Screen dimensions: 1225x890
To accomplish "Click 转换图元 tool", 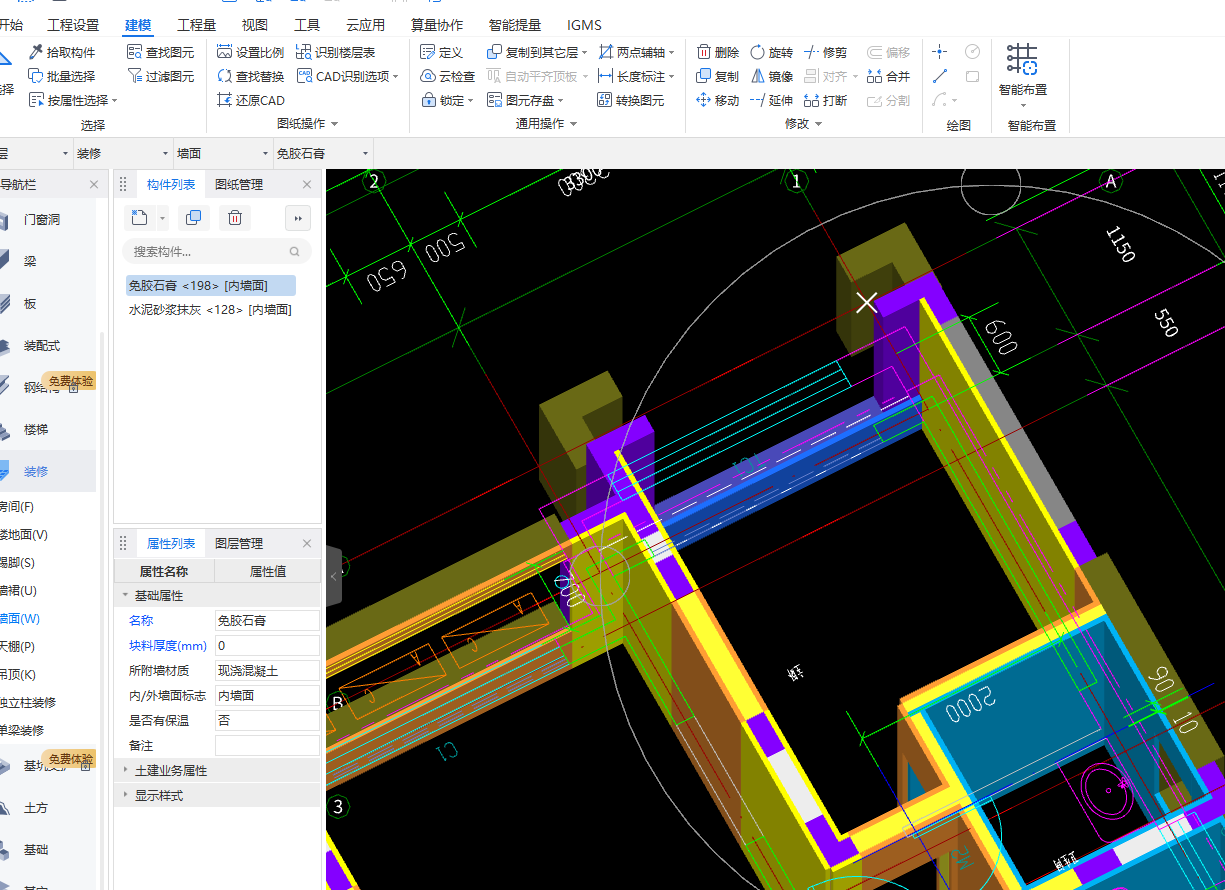I will [x=631, y=100].
